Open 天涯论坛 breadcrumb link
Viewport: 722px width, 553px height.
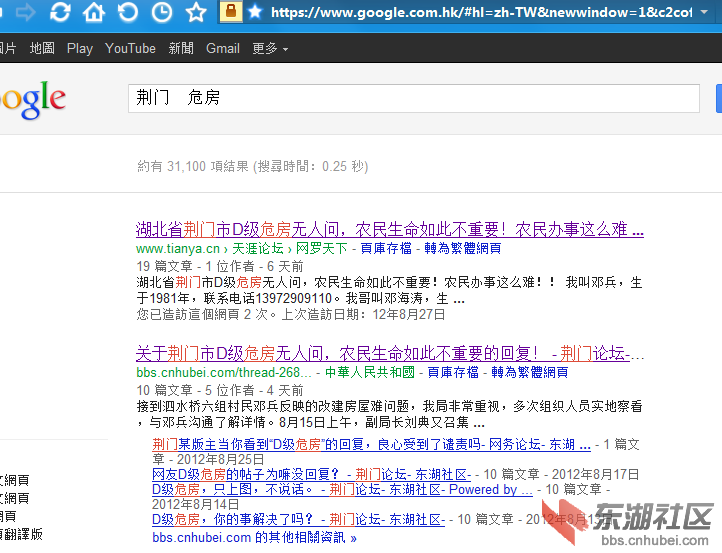258,249
